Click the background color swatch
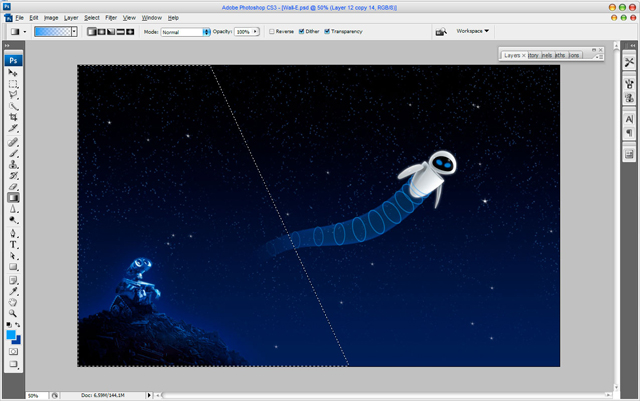640x401 pixels. pos(17,340)
